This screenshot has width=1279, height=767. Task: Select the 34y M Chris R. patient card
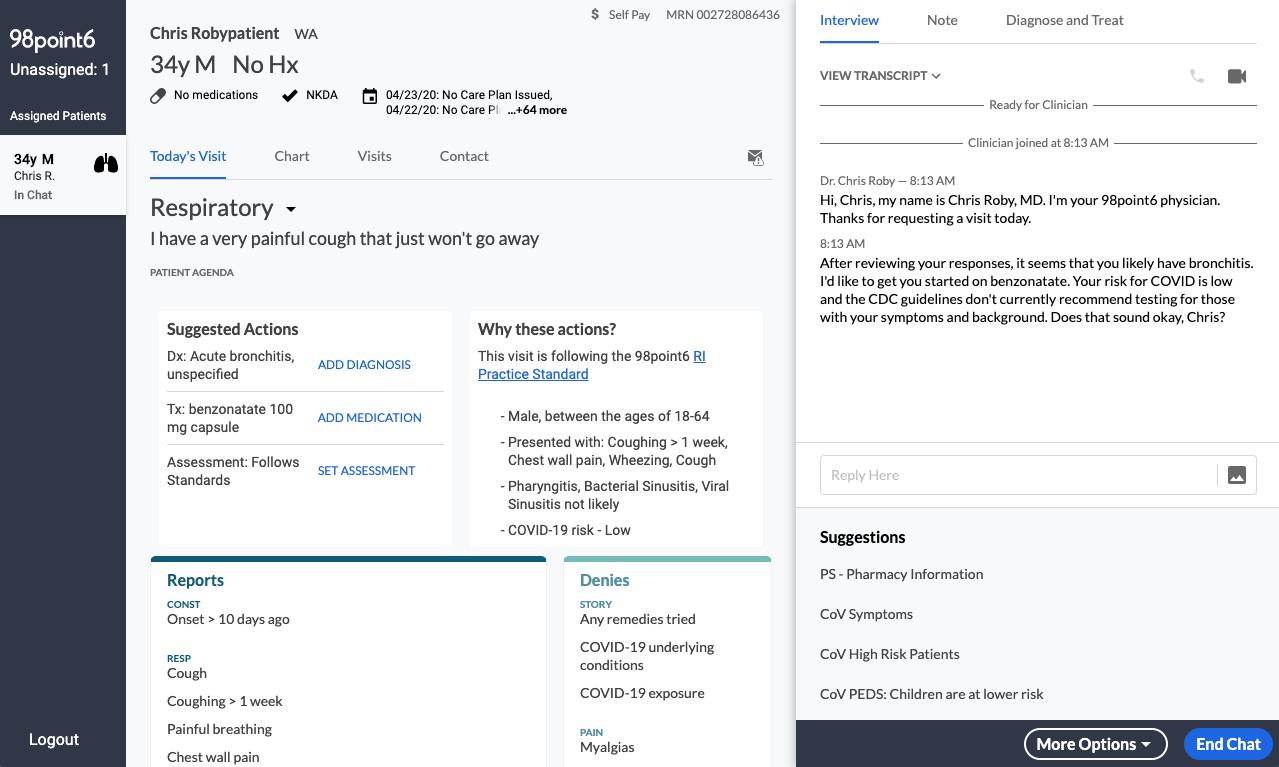point(63,176)
